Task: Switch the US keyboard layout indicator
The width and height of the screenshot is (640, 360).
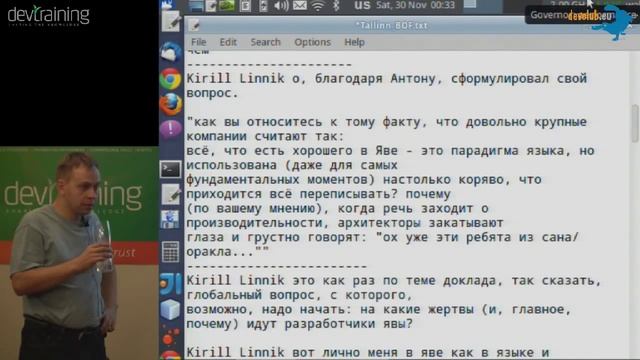Action: [x=362, y=5]
